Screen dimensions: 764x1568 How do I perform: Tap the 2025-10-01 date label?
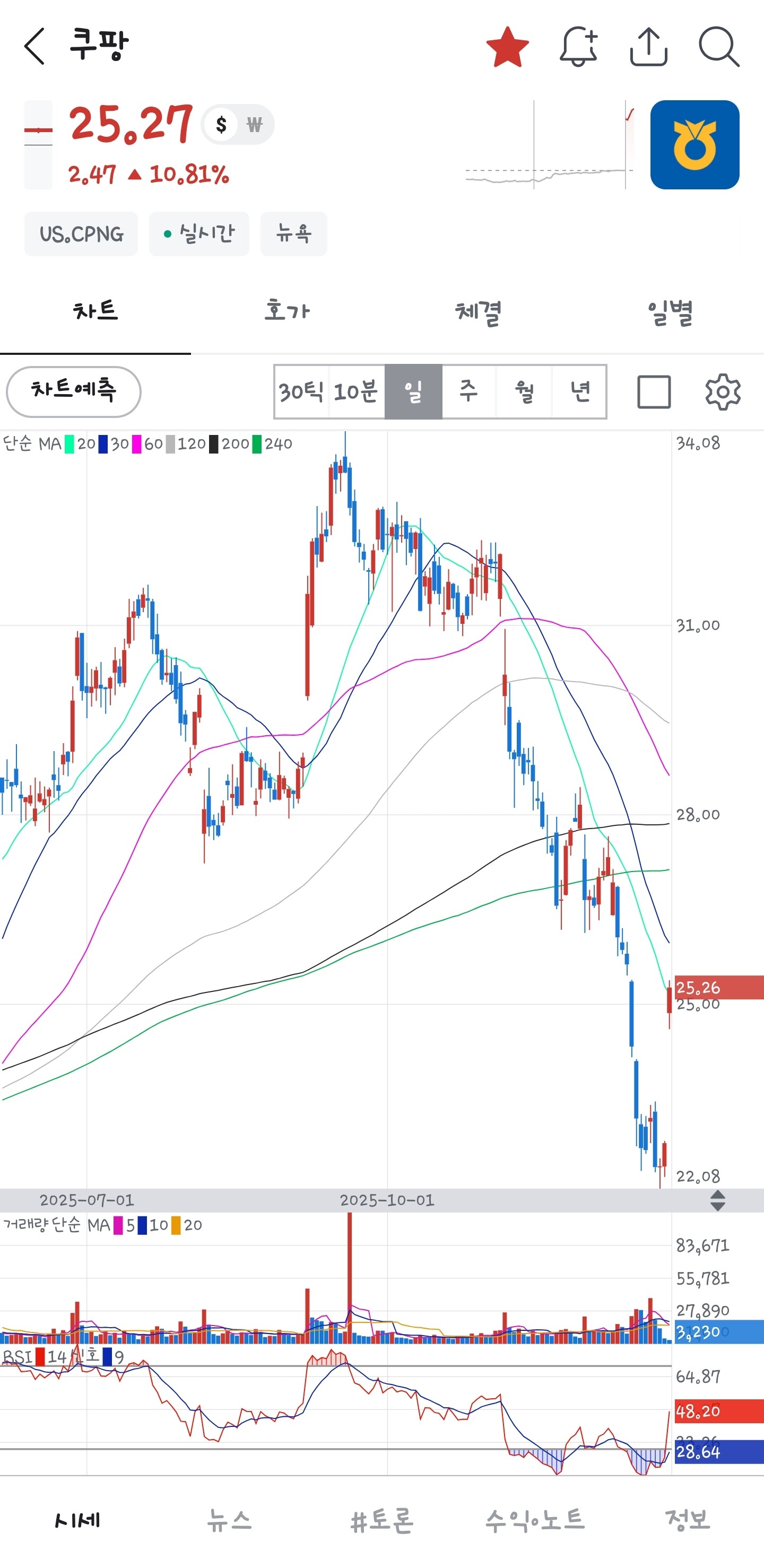click(x=387, y=1200)
